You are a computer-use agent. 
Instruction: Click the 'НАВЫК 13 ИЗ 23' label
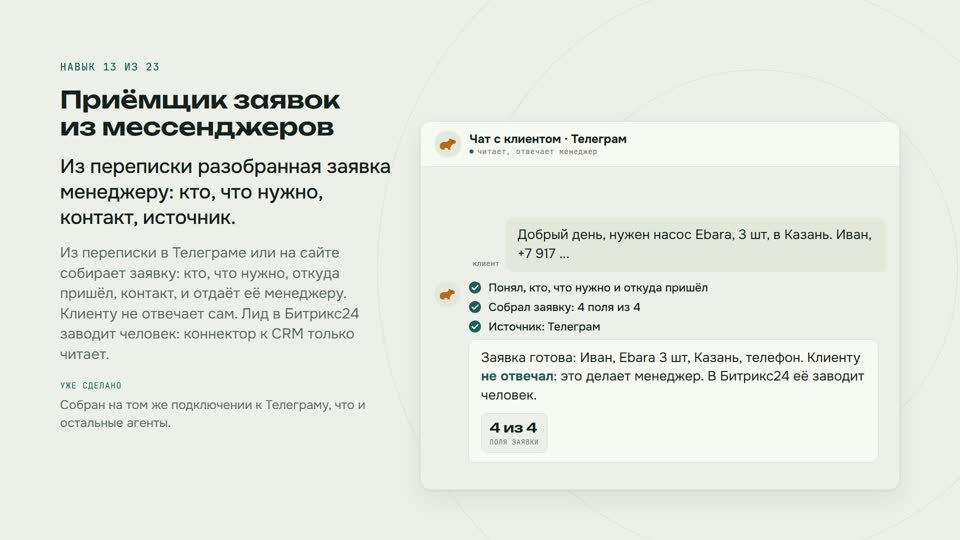(x=110, y=67)
